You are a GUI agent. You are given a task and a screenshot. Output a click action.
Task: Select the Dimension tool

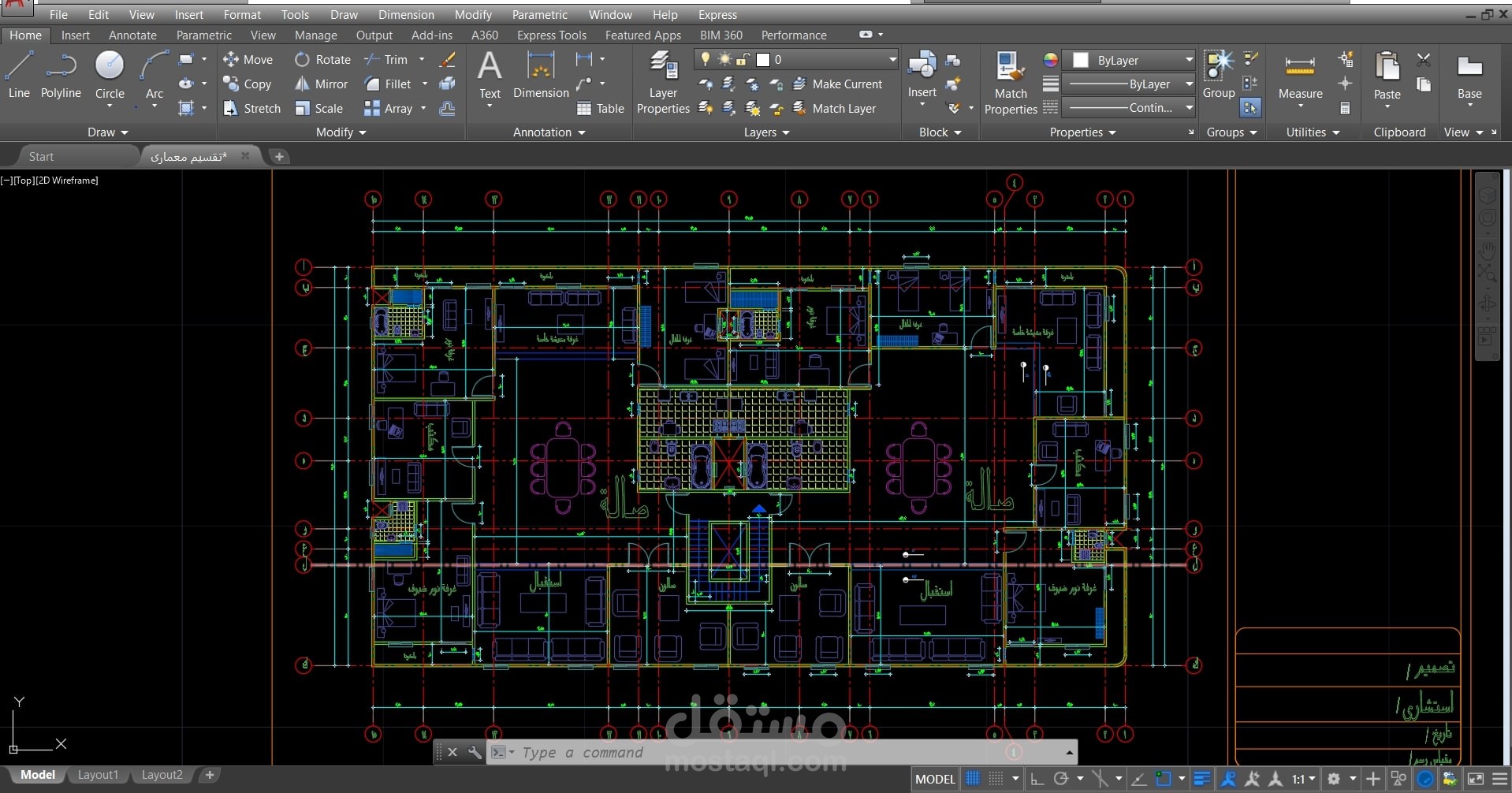point(541,75)
